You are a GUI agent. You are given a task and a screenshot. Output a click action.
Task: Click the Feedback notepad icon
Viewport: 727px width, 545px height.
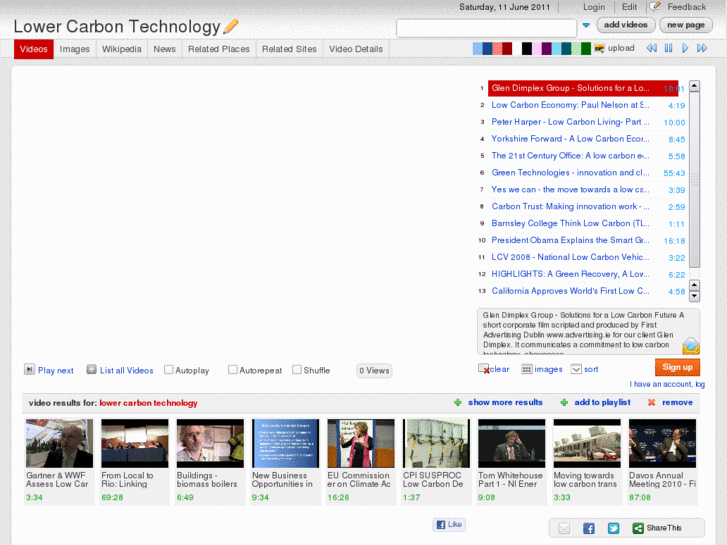[656, 6]
